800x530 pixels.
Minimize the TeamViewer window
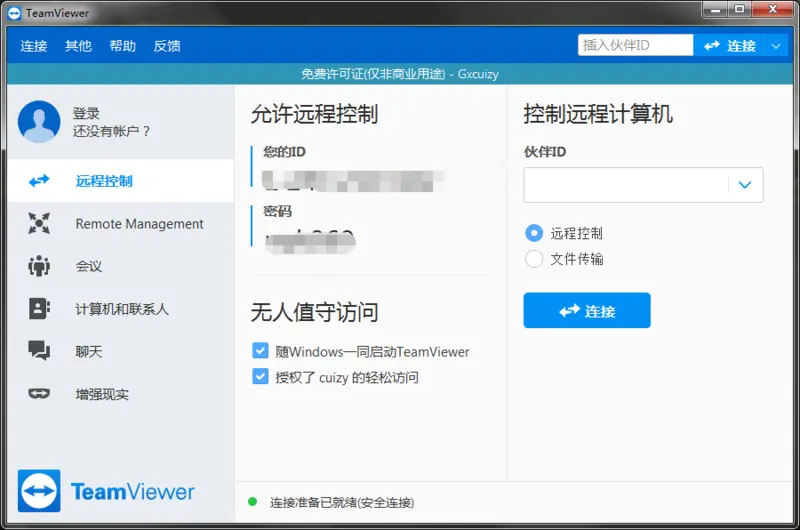[715, 9]
